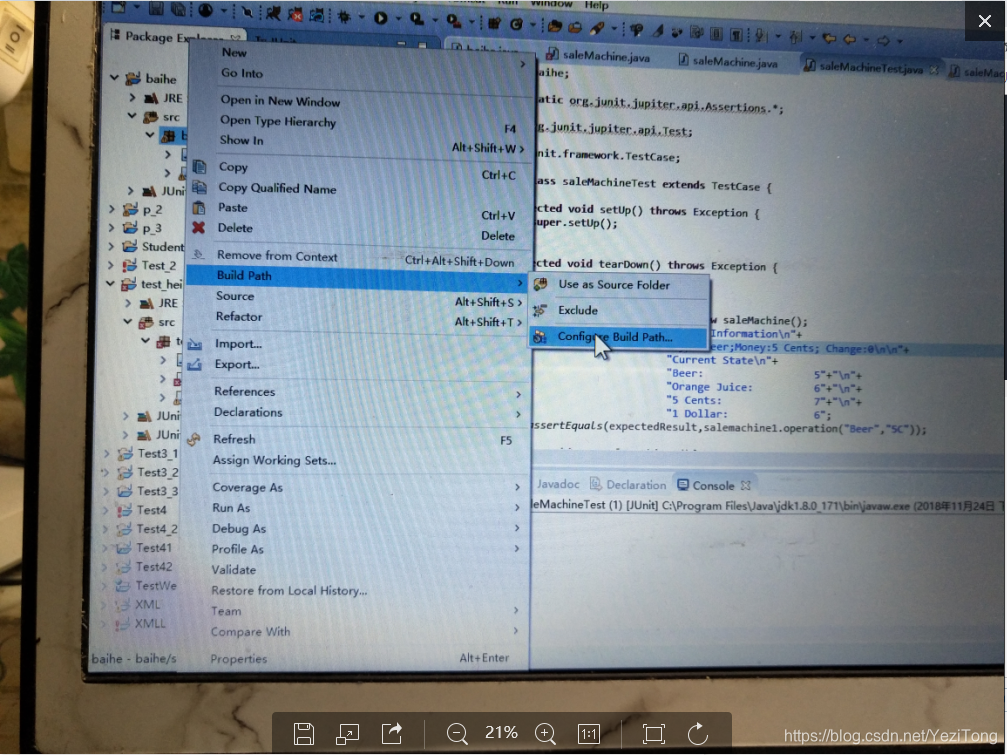The width and height of the screenshot is (1007, 755).
Task: Click the 1:1 actual size icon
Action: 589,733
